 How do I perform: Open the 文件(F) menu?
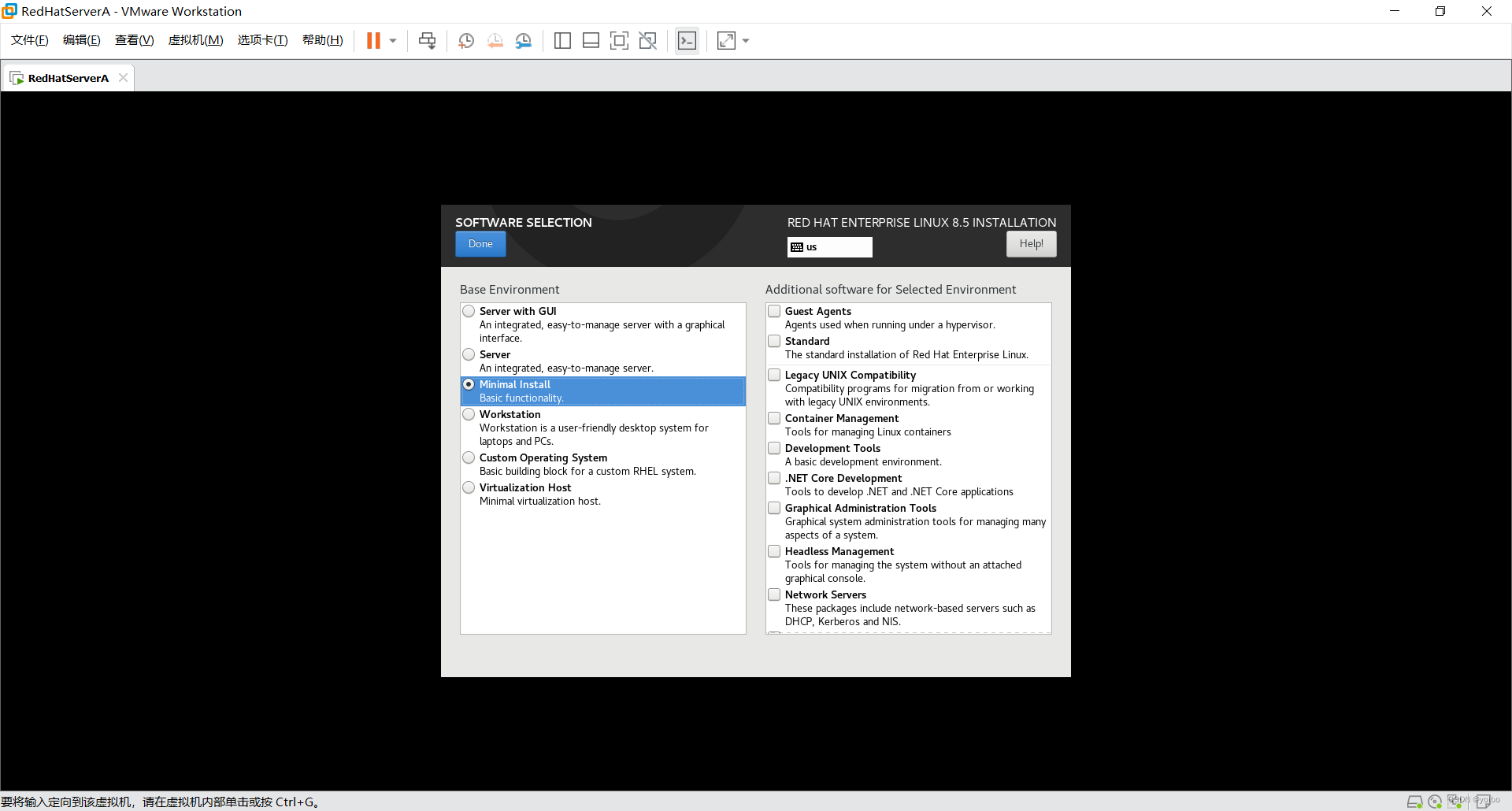(29, 40)
